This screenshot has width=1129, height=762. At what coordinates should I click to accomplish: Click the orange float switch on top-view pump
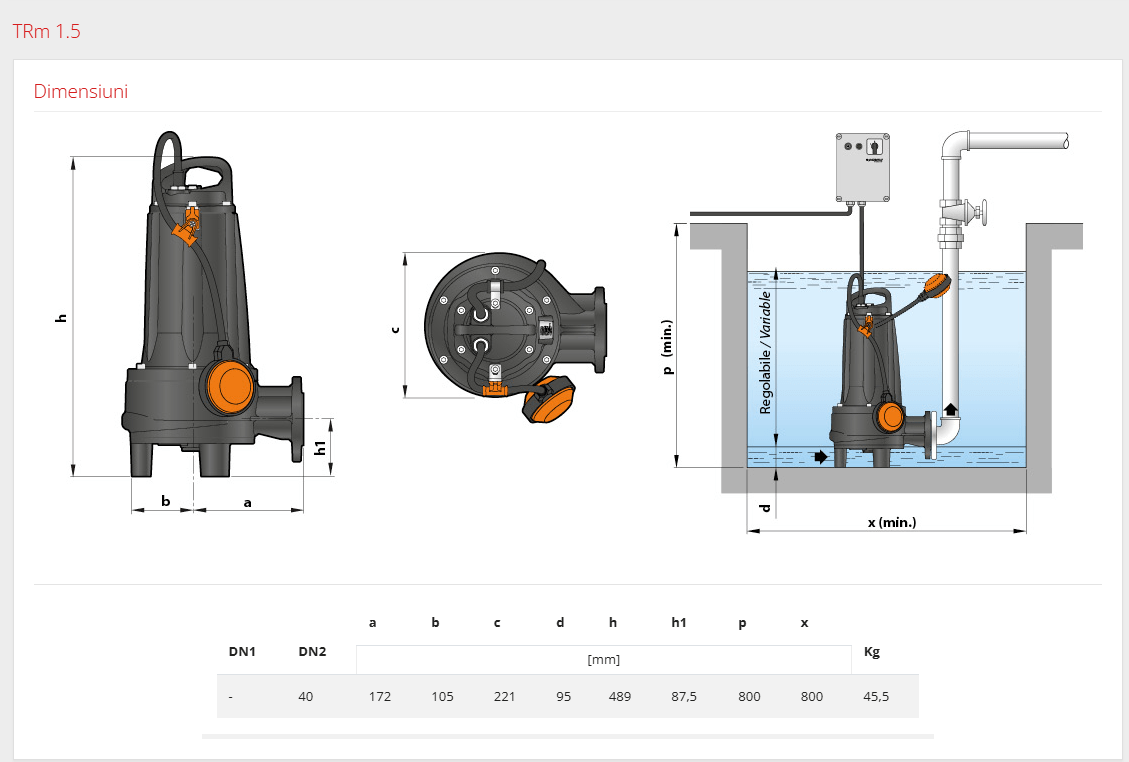[551, 402]
